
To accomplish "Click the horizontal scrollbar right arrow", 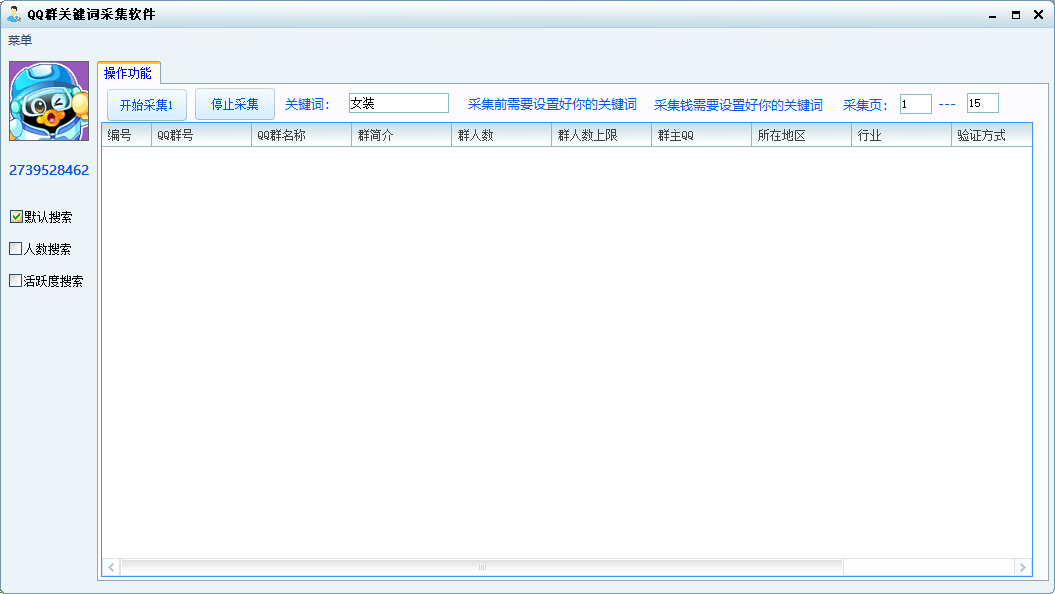I will pyautogui.click(x=1022, y=567).
